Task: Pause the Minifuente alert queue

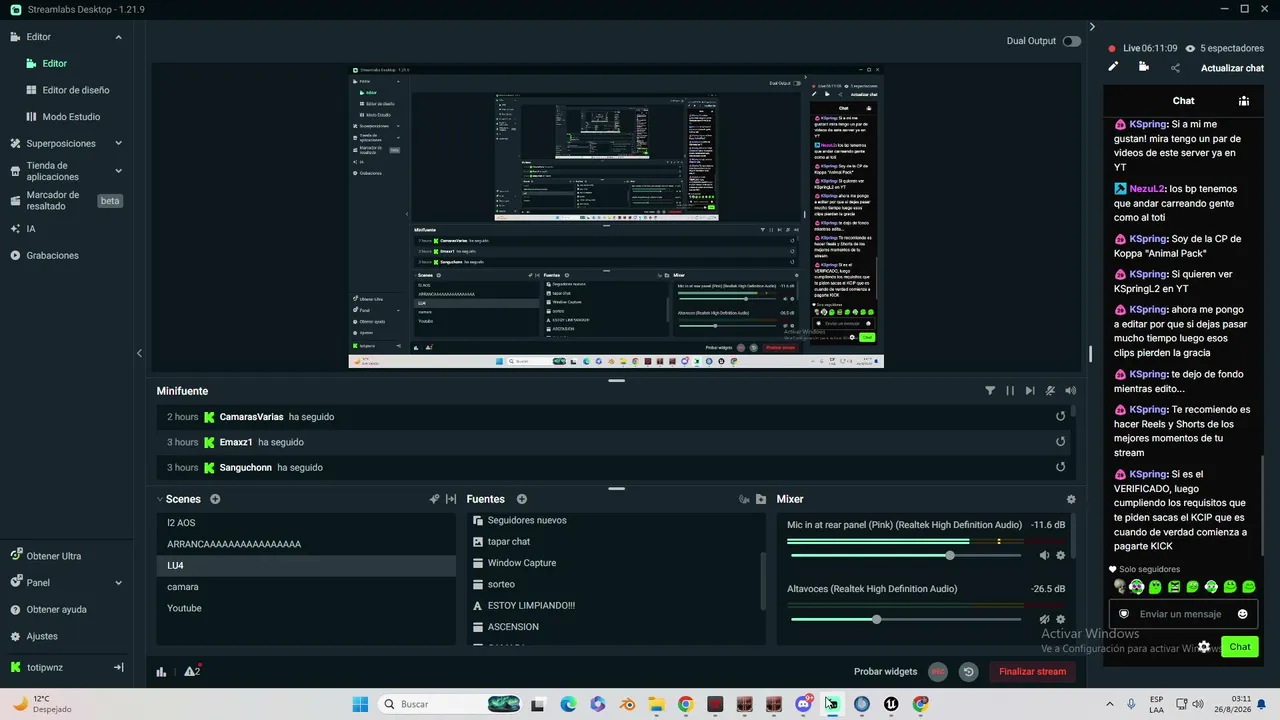Action: (1010, 391)
